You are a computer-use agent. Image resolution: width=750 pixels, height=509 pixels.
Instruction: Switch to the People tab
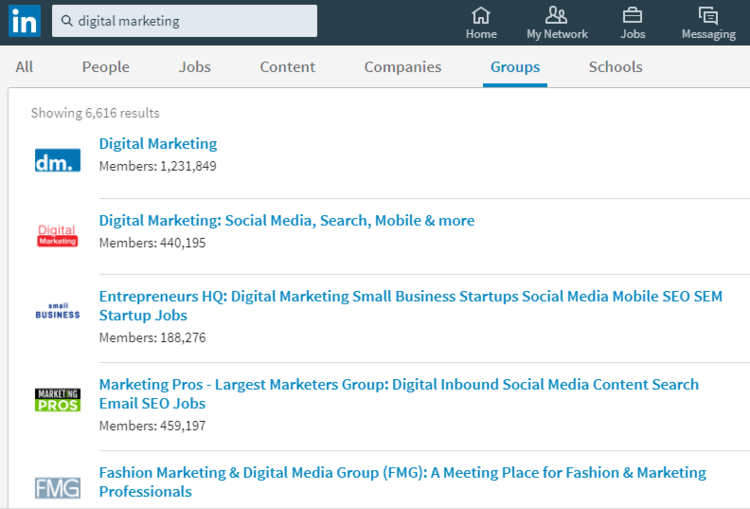click(x=105, y=67)
